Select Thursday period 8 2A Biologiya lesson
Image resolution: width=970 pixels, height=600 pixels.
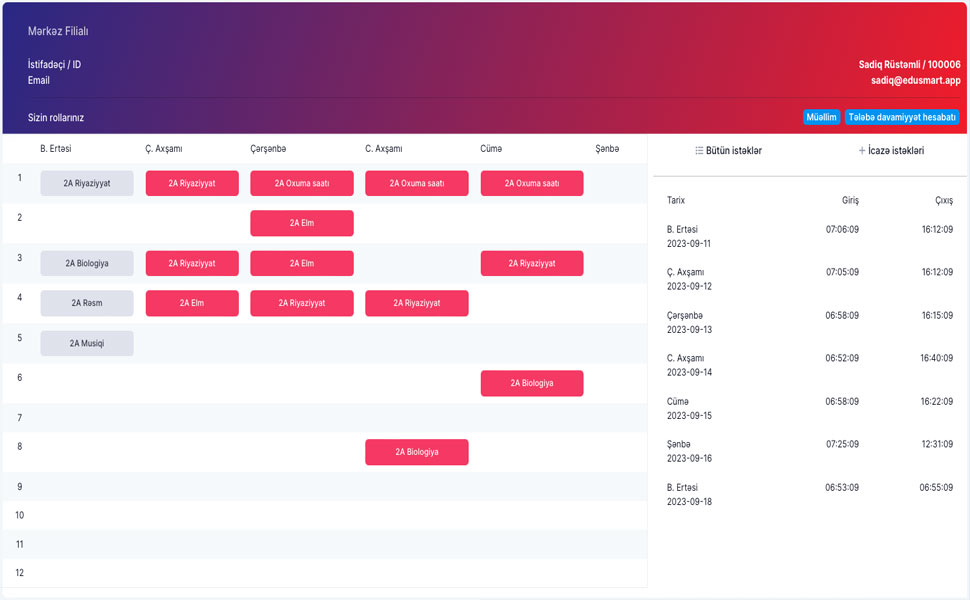coord(416,452)
